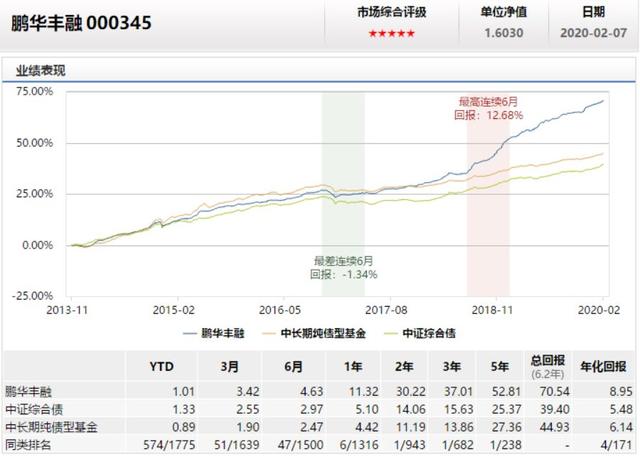Click the 年化回报 column header

[603, 366]
